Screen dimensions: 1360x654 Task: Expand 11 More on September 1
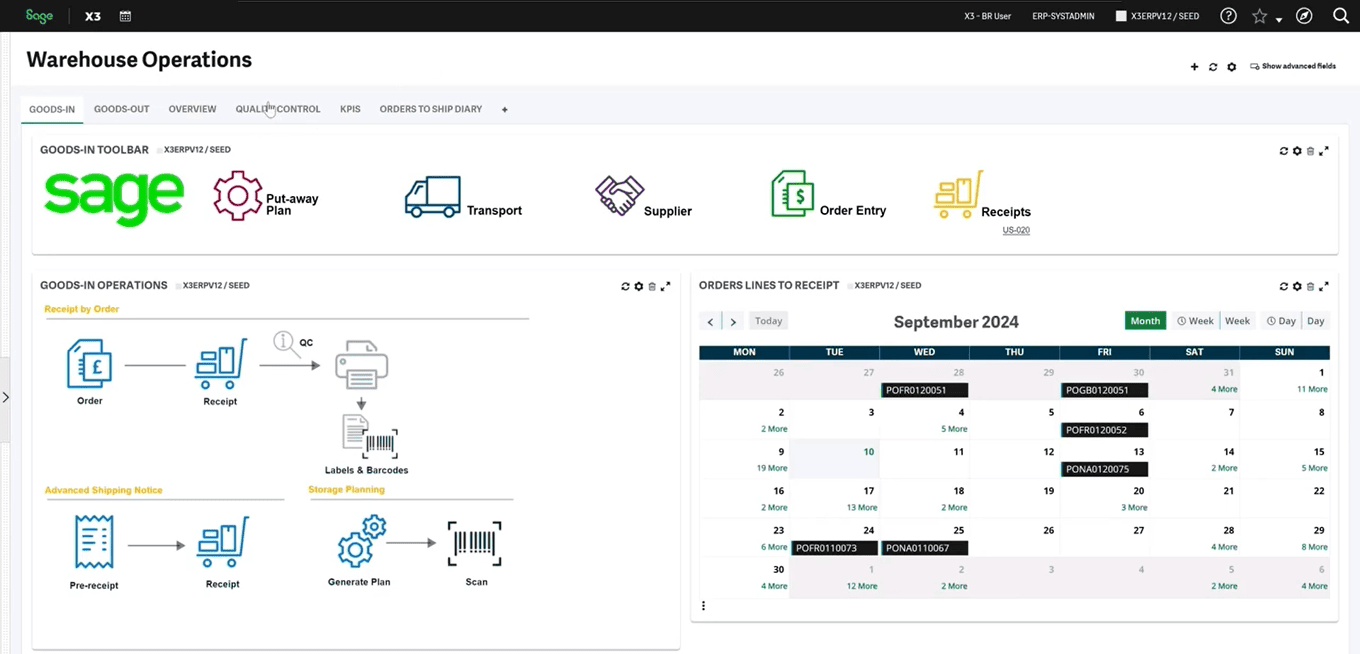1312,389
